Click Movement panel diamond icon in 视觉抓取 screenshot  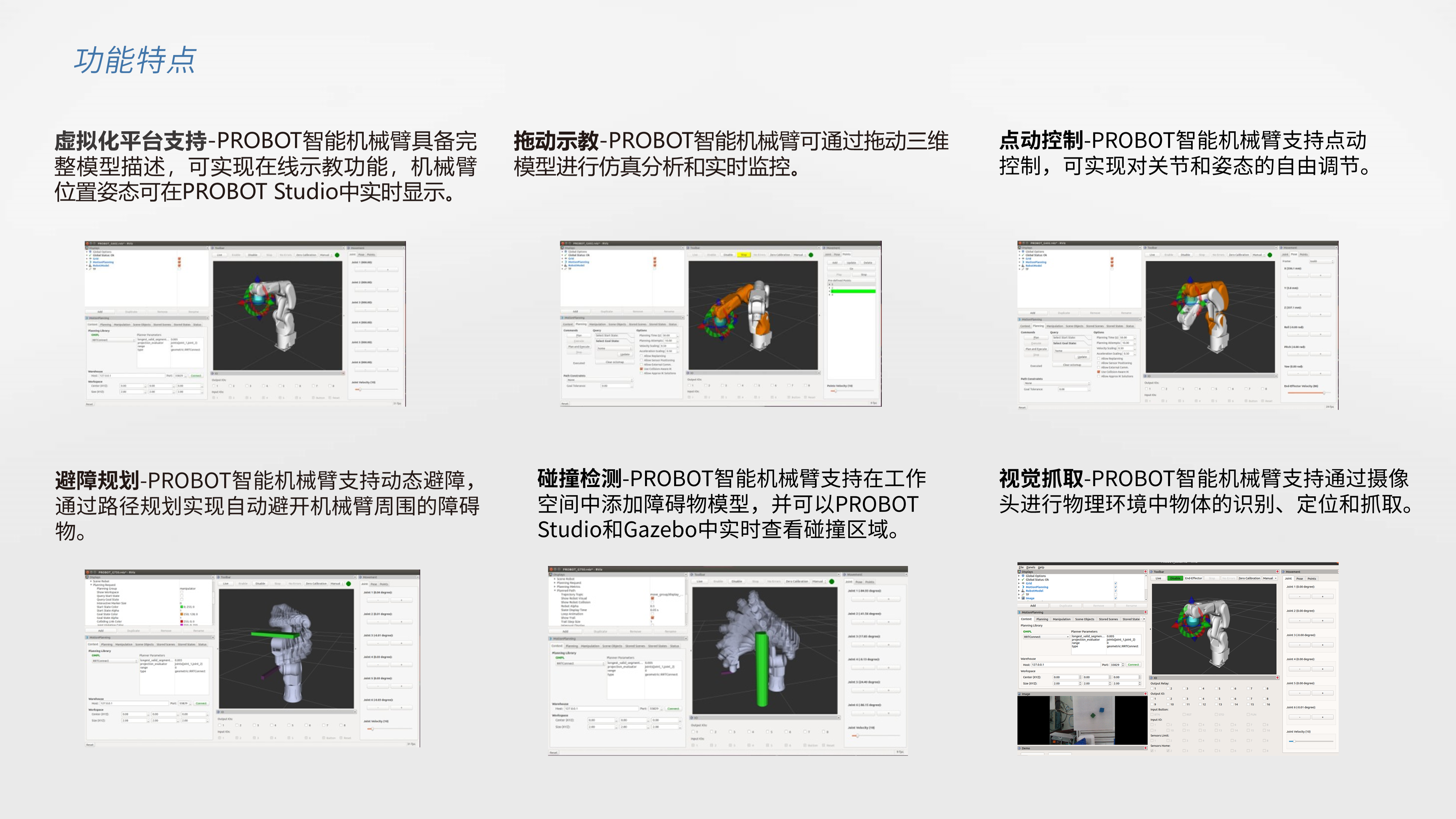tap(1283, 572)
